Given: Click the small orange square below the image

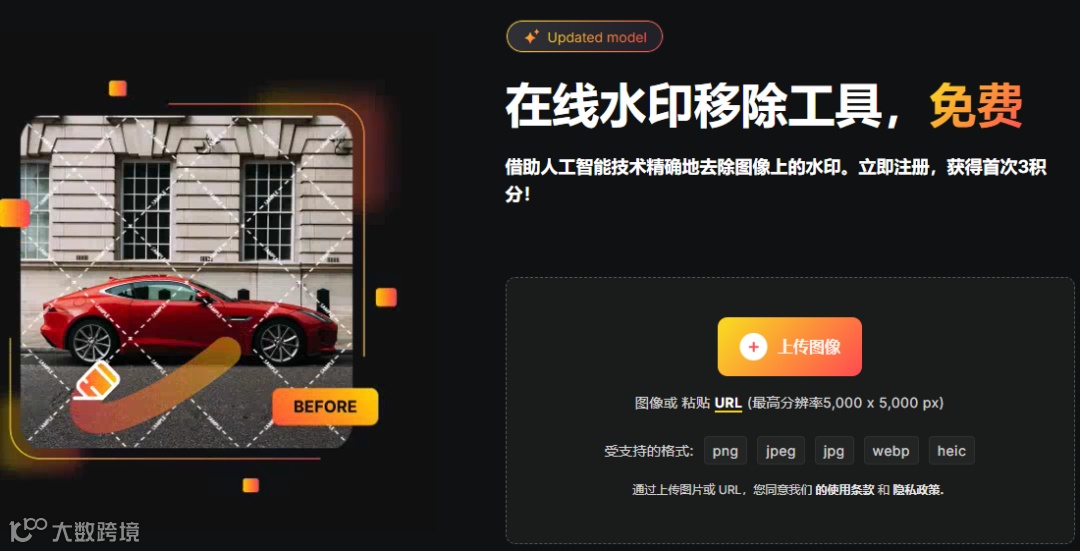Looking at the screenshot, I should point(251,485).
